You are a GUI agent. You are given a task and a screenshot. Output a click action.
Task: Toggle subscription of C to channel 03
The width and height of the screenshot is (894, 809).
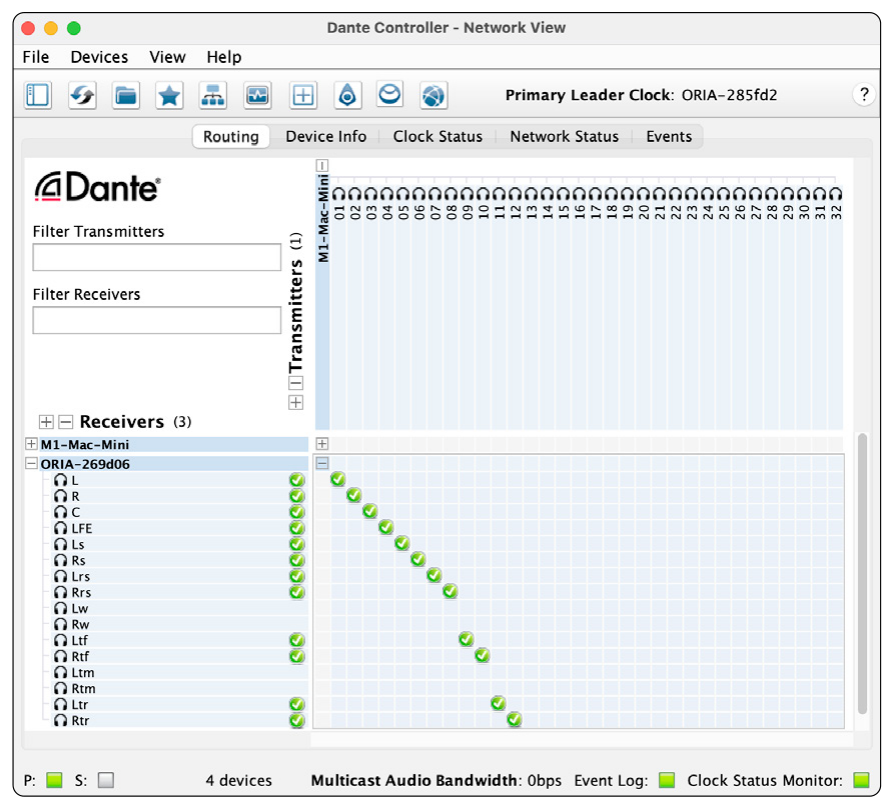coord(370,511)
